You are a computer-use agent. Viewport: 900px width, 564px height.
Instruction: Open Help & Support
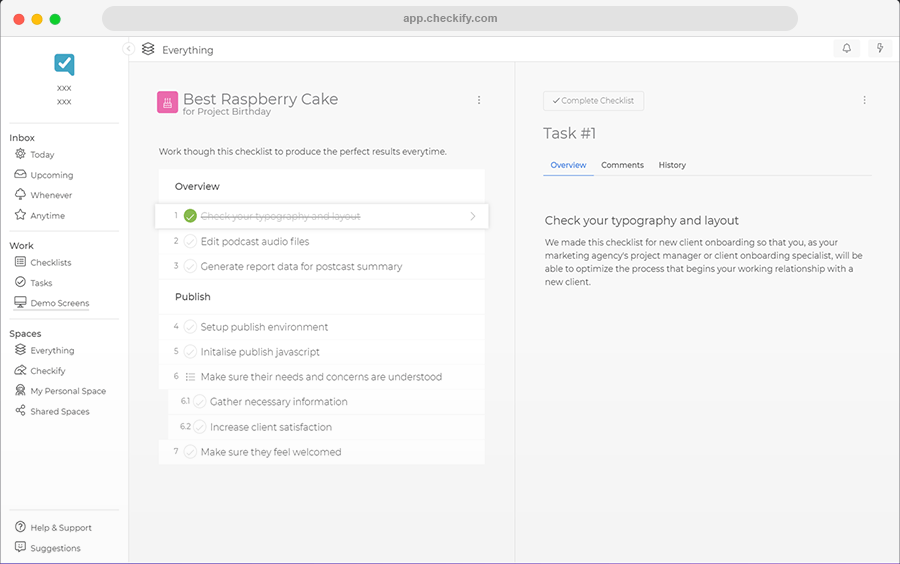coord(60,528)
